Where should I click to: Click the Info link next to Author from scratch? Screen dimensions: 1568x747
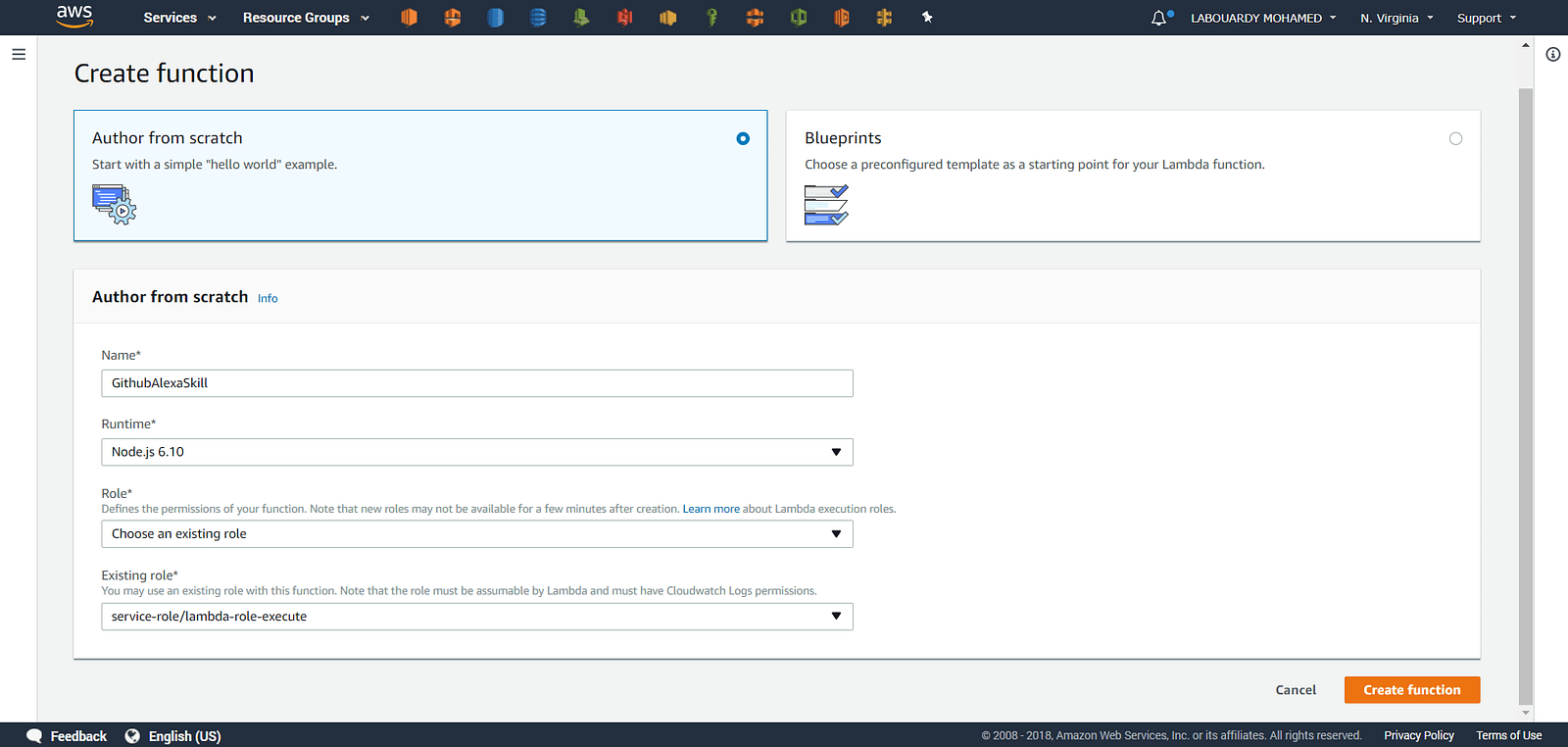(268, 299)
